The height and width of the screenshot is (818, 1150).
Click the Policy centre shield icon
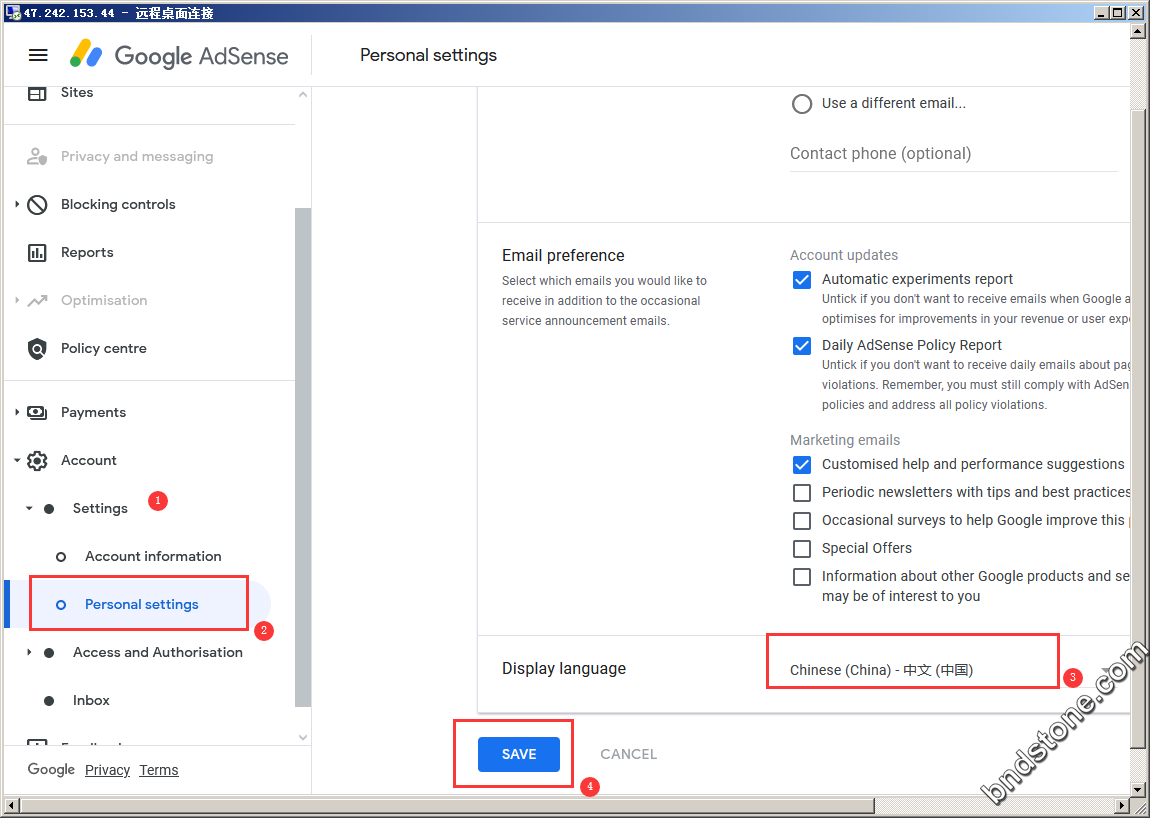click(37, 348)
